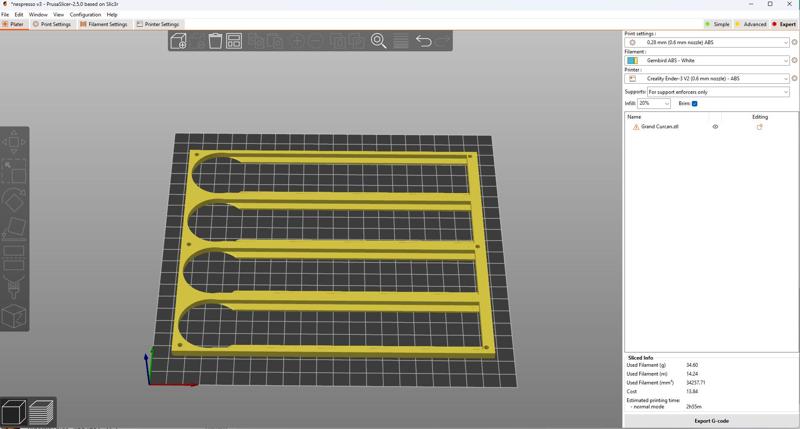
Task: Switch to sliced layers preview icon
Action: tap(41, 412)
